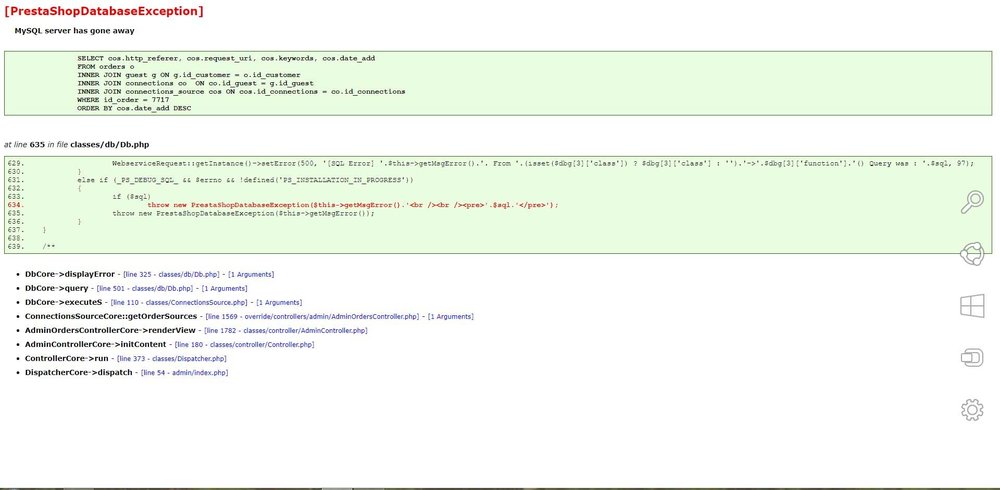Click the 'FROM orders o' SQL line

click(105, 66)
